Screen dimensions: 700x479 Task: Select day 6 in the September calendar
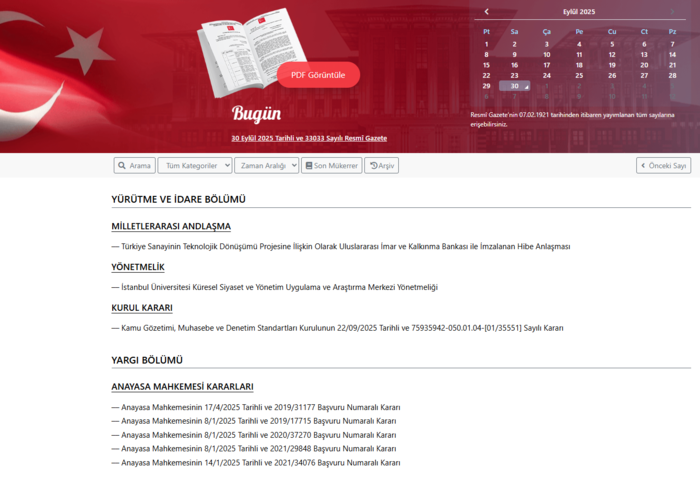point(644,44)
